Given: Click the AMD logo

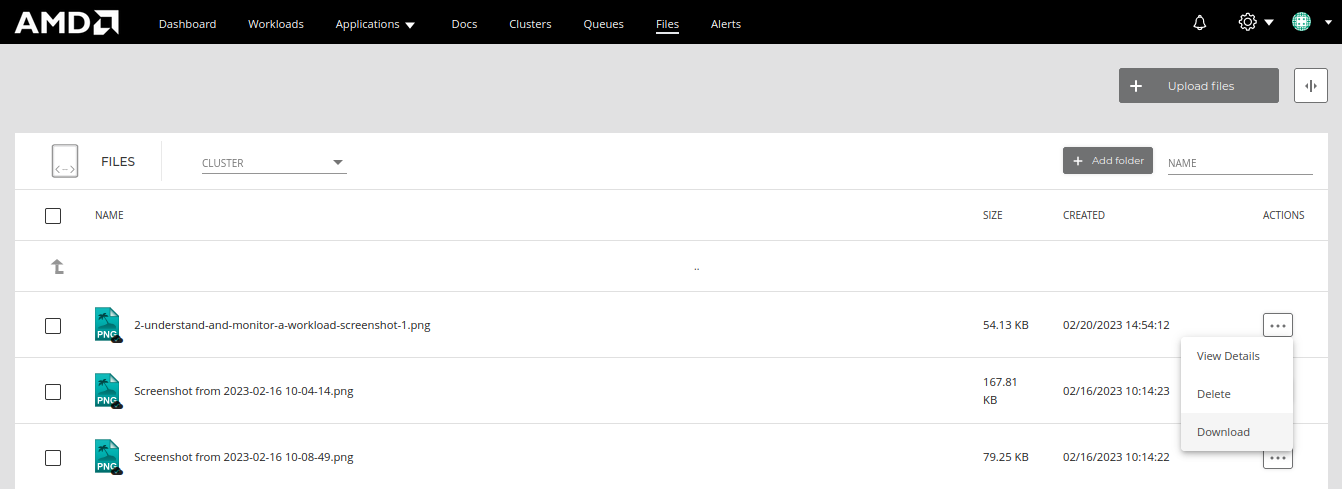Looking at the screenshot, I should coord(67,22).
